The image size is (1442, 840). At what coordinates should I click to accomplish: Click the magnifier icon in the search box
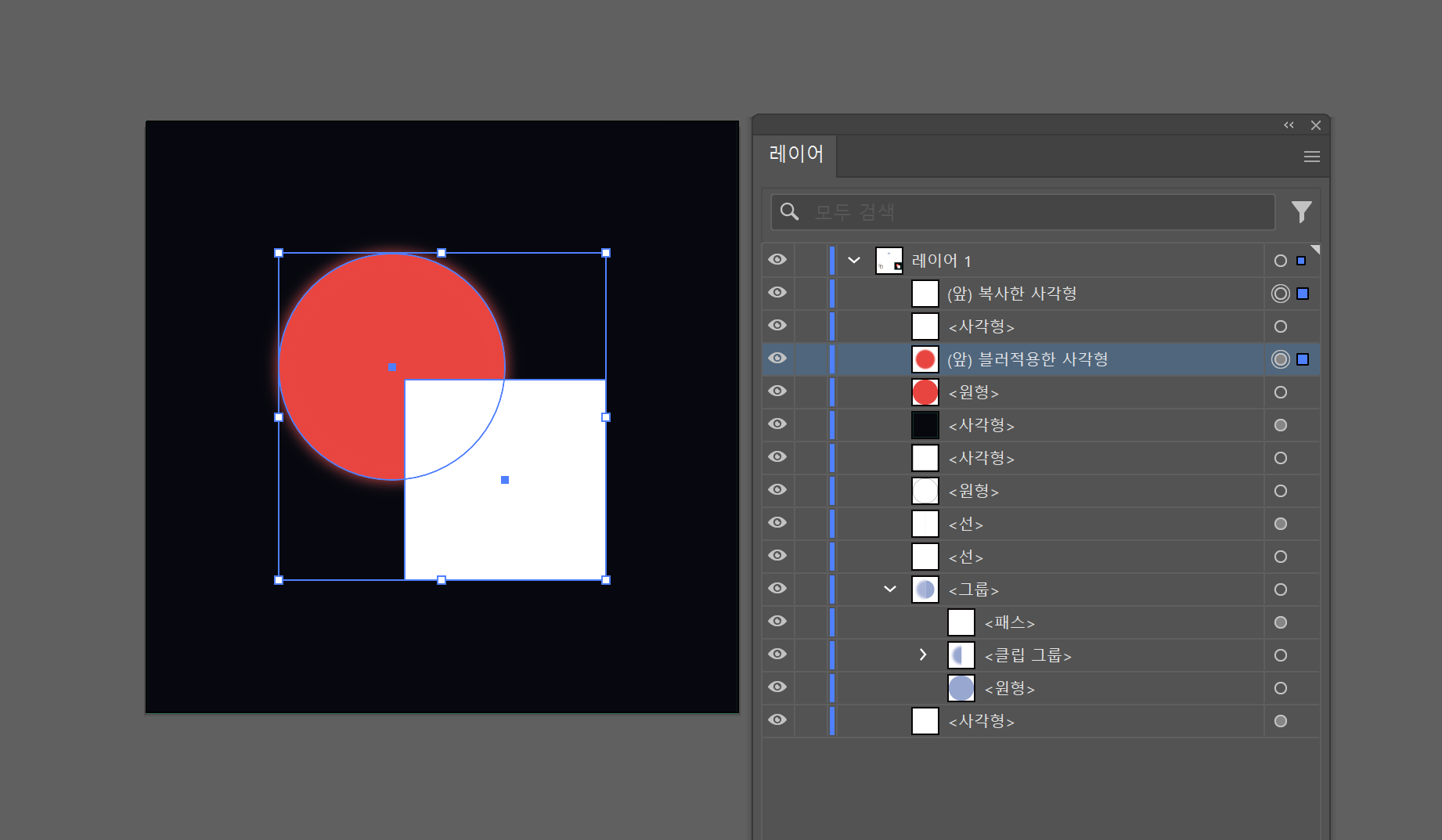pos(789,211)
